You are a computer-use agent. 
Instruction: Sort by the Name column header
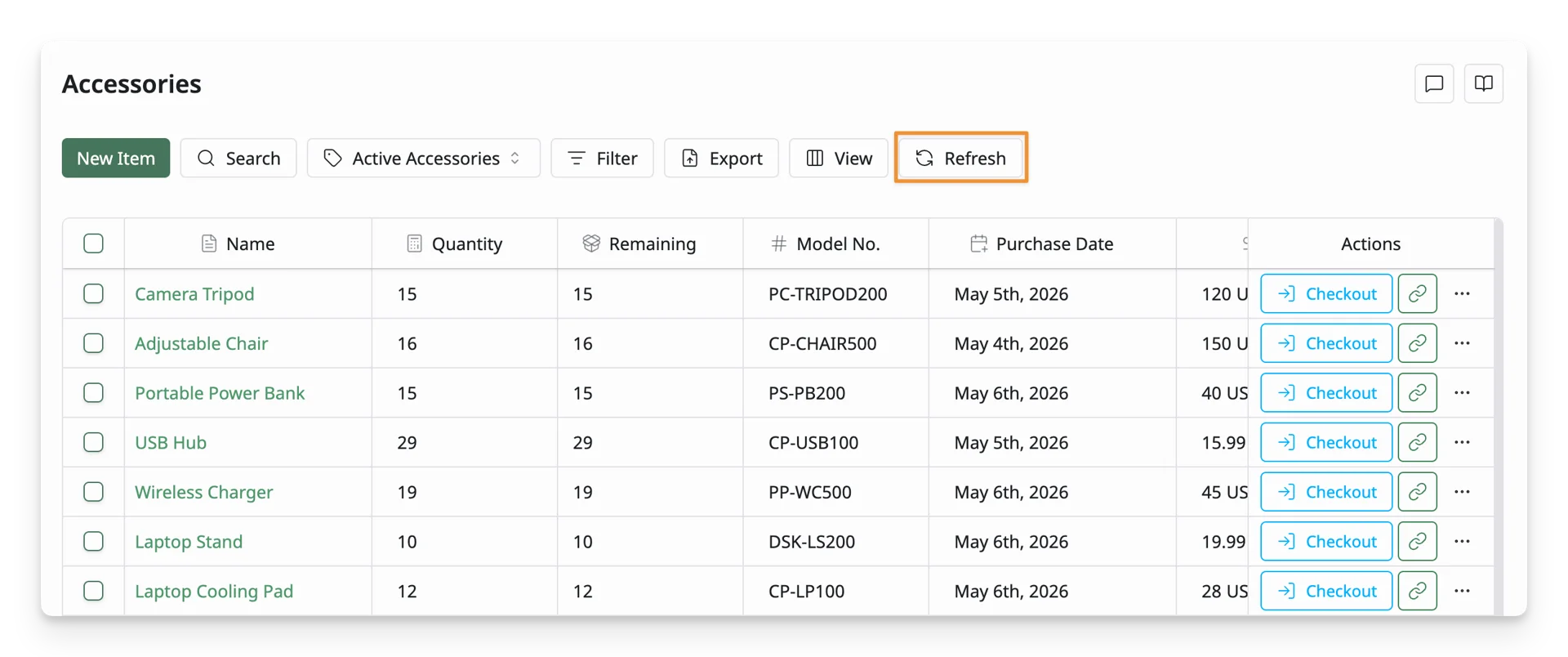247,244
